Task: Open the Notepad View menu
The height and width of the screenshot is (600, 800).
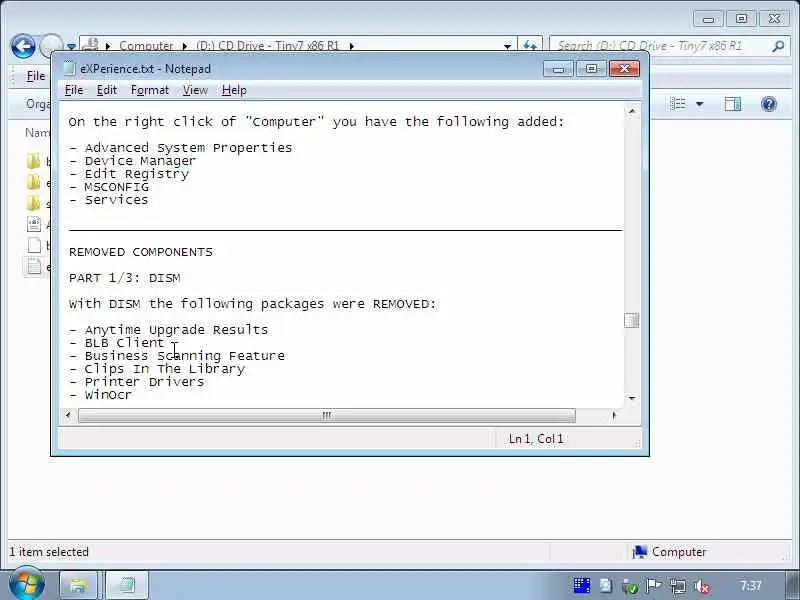Action: pyautogui.click(x=195, y=90)
